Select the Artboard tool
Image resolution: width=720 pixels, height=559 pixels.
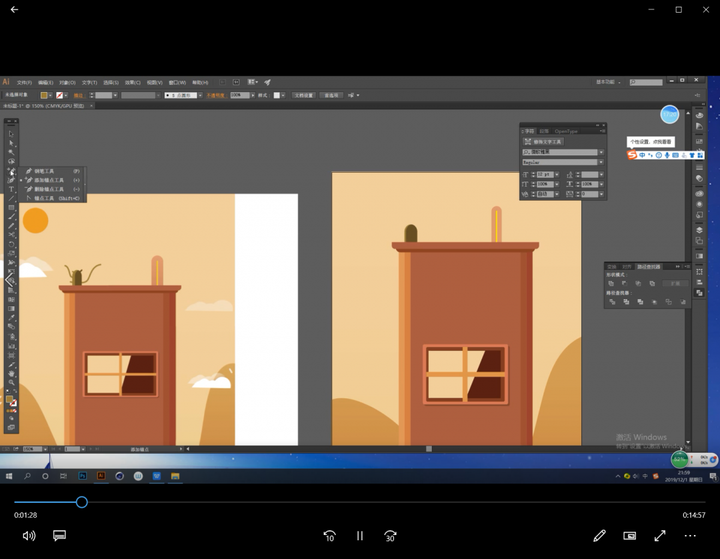11,355
